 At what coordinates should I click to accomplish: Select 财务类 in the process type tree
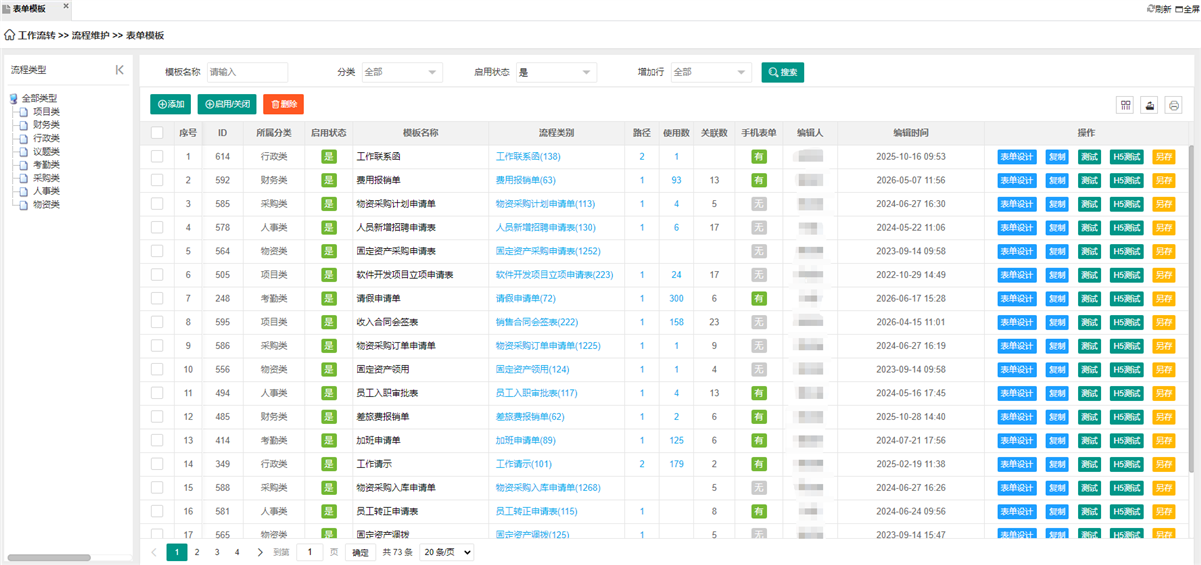coord(46,125)
